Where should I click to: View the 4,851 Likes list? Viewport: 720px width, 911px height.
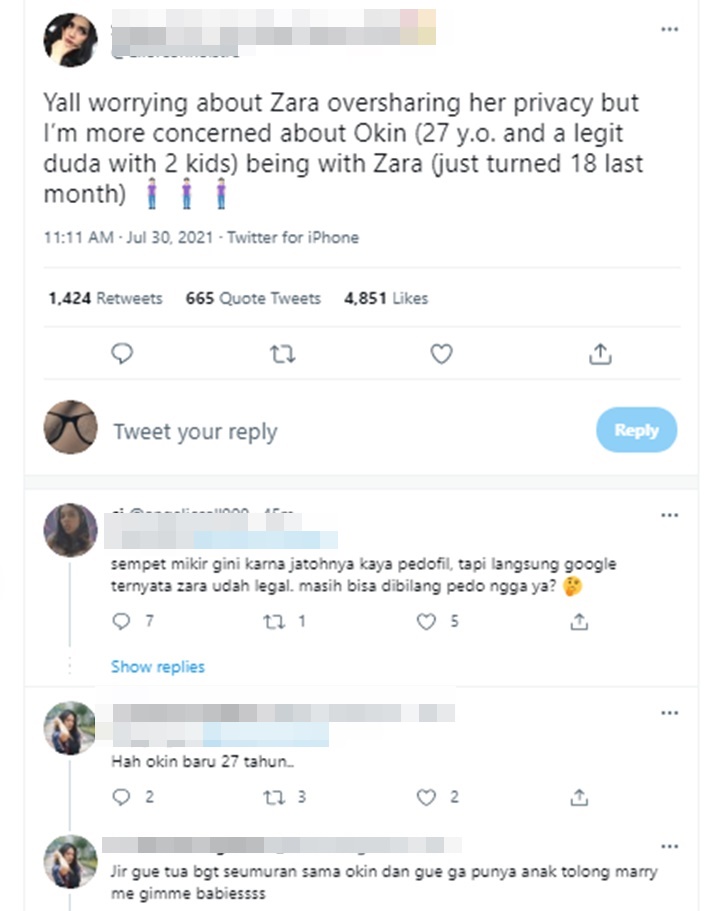pyautogui.click(x=386, y=298)
